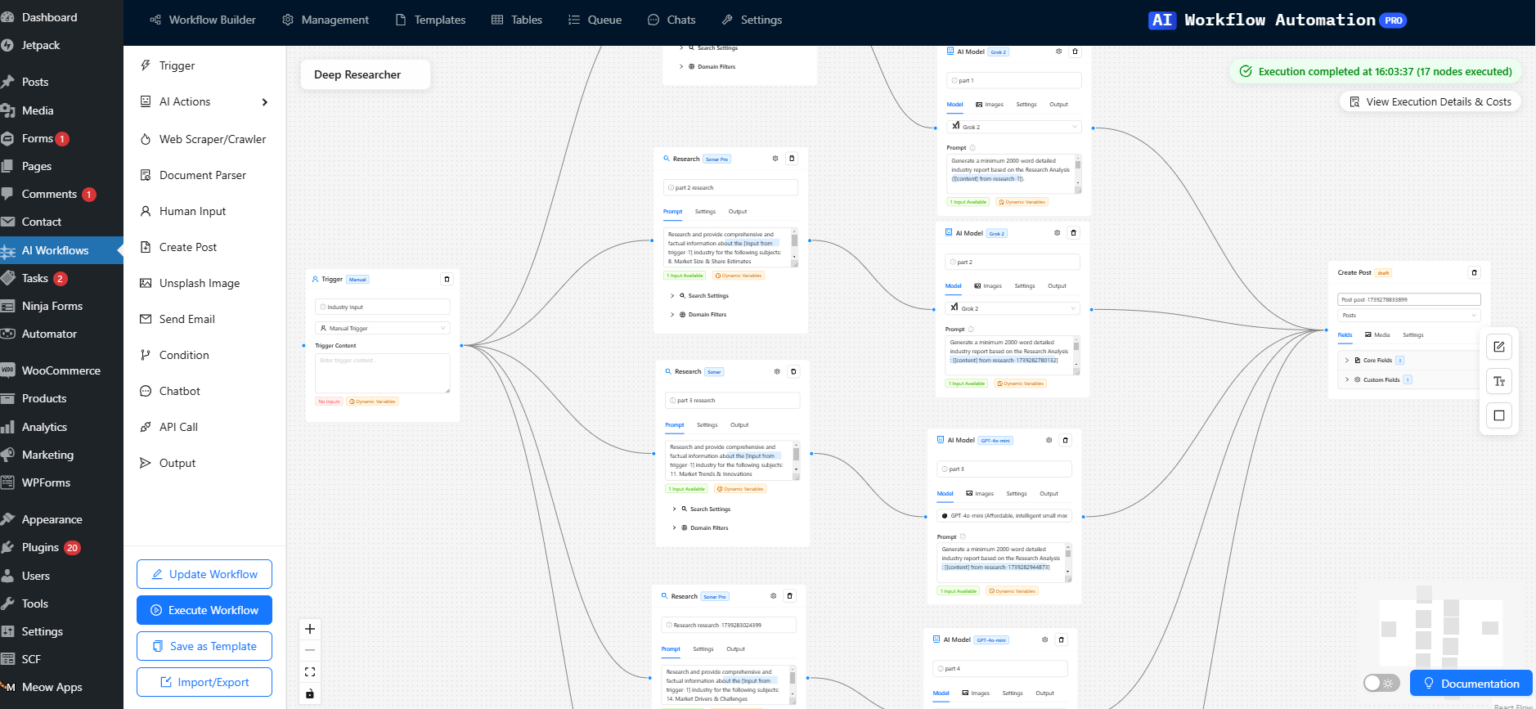Add a Web Scraper/Crawler node
Image resolution: width=1536 pixels, height=709 pixels.
(x=204, y=139)
